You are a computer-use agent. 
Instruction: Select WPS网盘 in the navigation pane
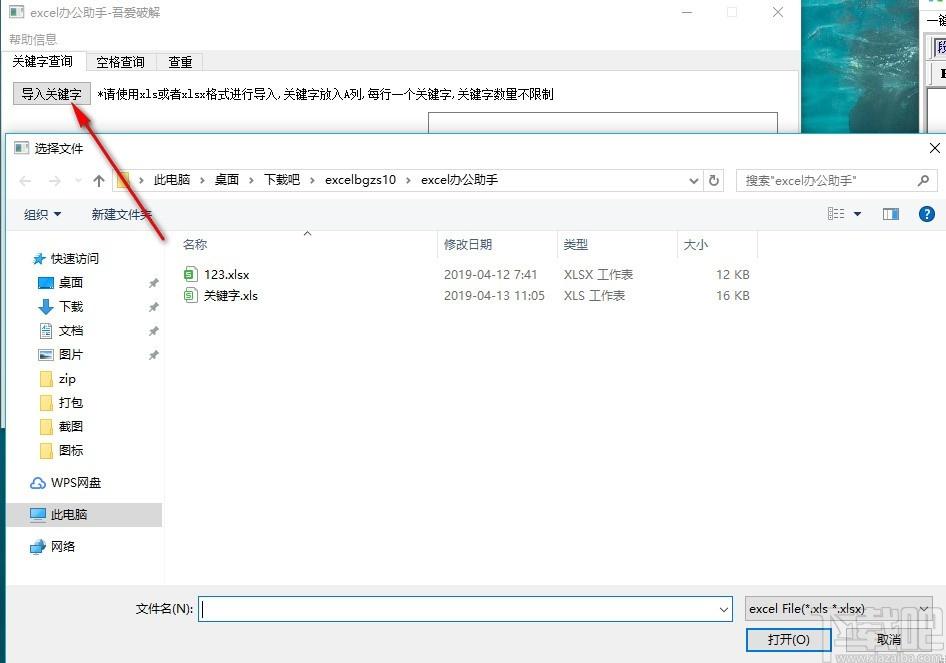(x=75, y=483)
